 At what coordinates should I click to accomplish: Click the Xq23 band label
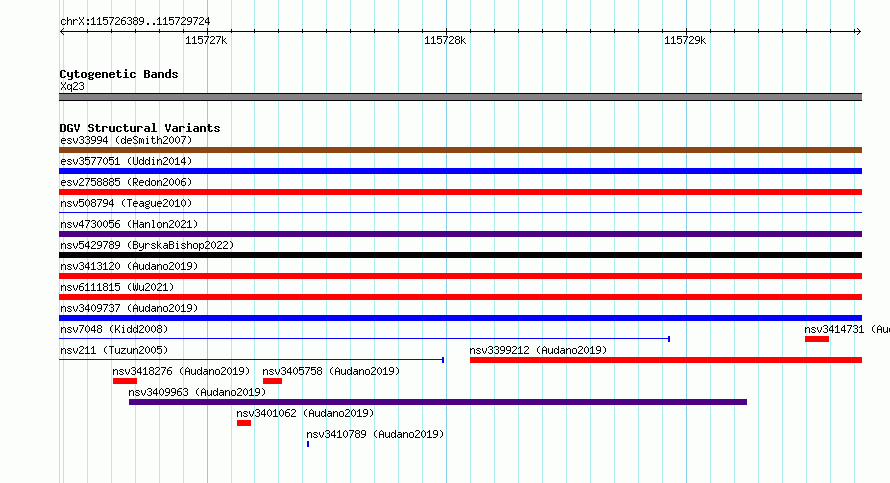[72, 86]
